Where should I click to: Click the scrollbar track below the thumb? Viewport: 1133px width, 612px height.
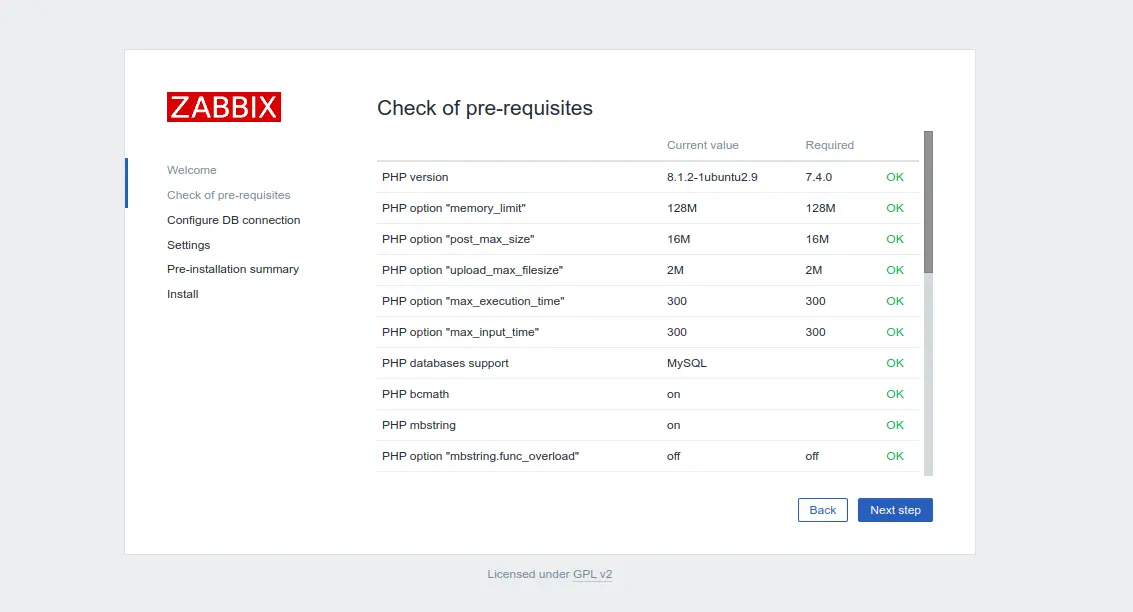[x=929, y=374]
